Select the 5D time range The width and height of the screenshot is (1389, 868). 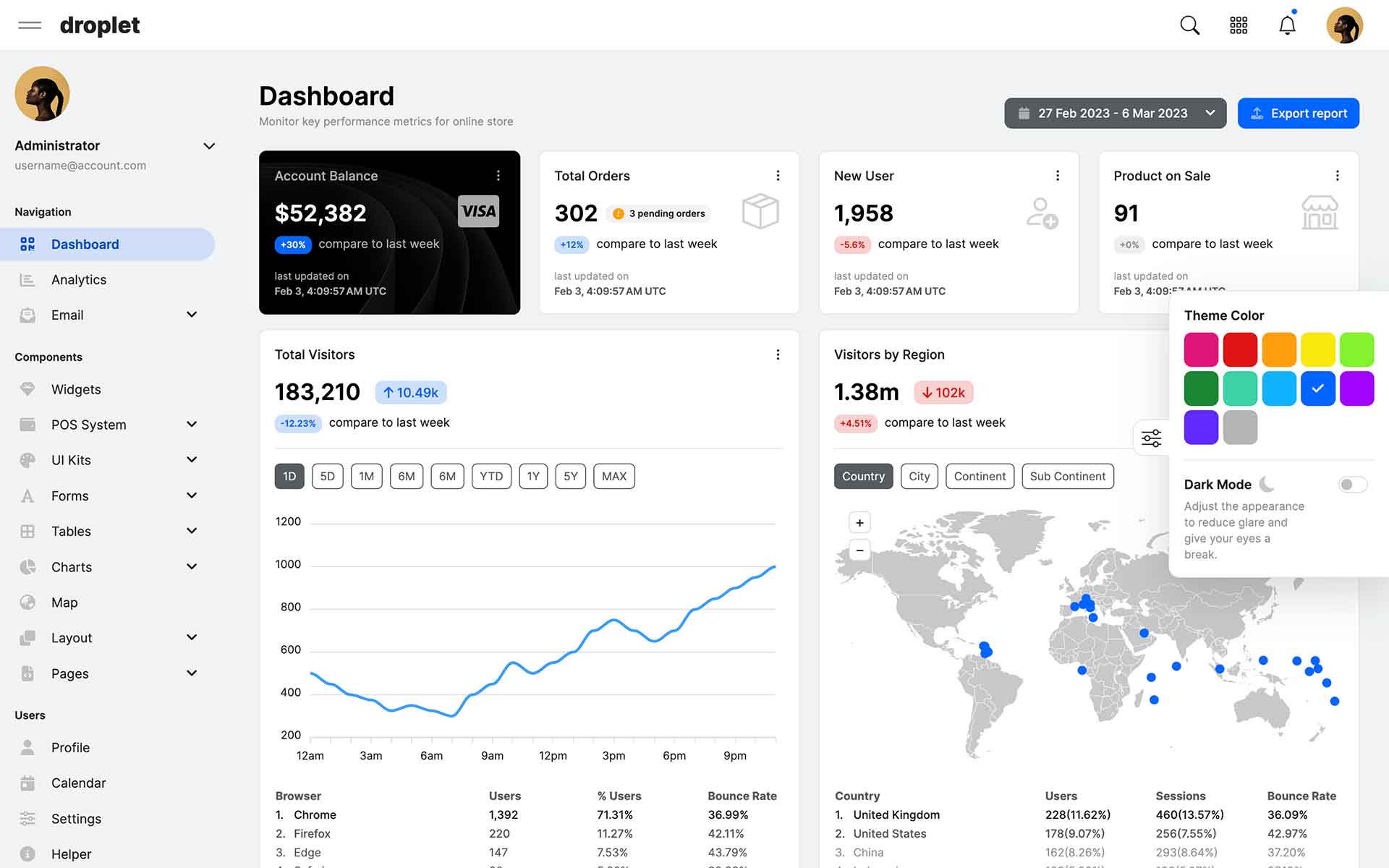327,476
